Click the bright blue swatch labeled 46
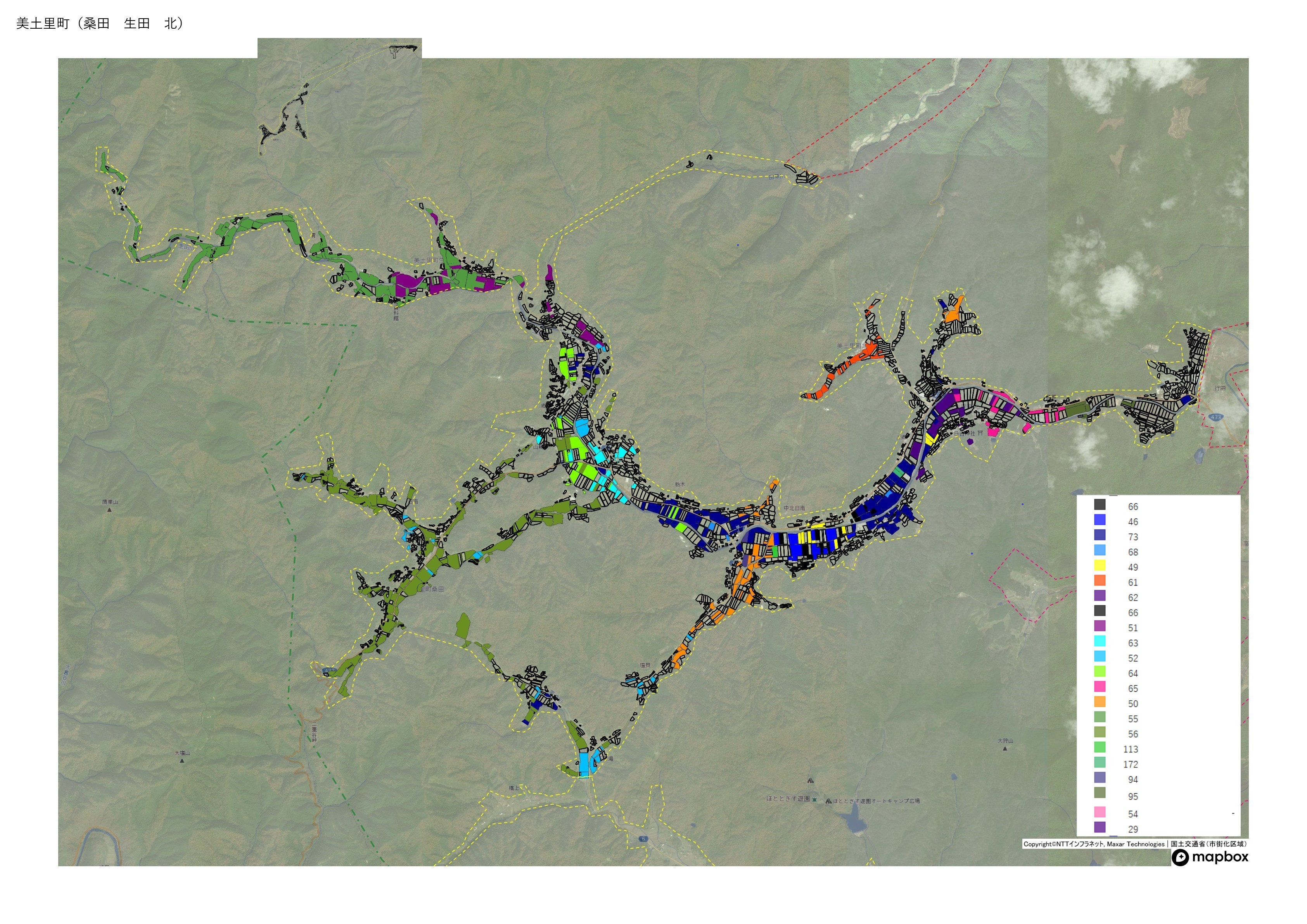Screen dimensions: 1307x924 click(1100, 520)
